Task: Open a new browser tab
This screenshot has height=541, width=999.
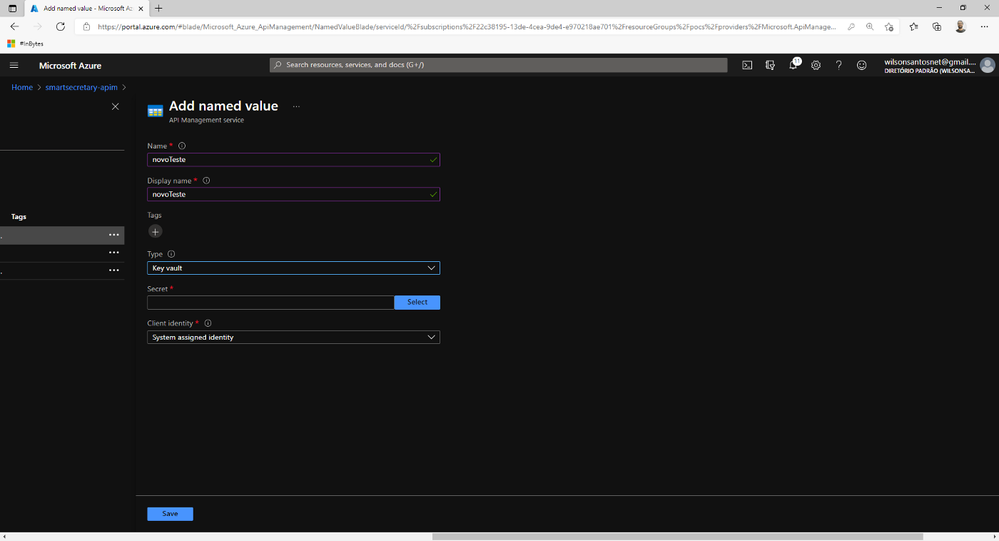Action: [159, 8]
